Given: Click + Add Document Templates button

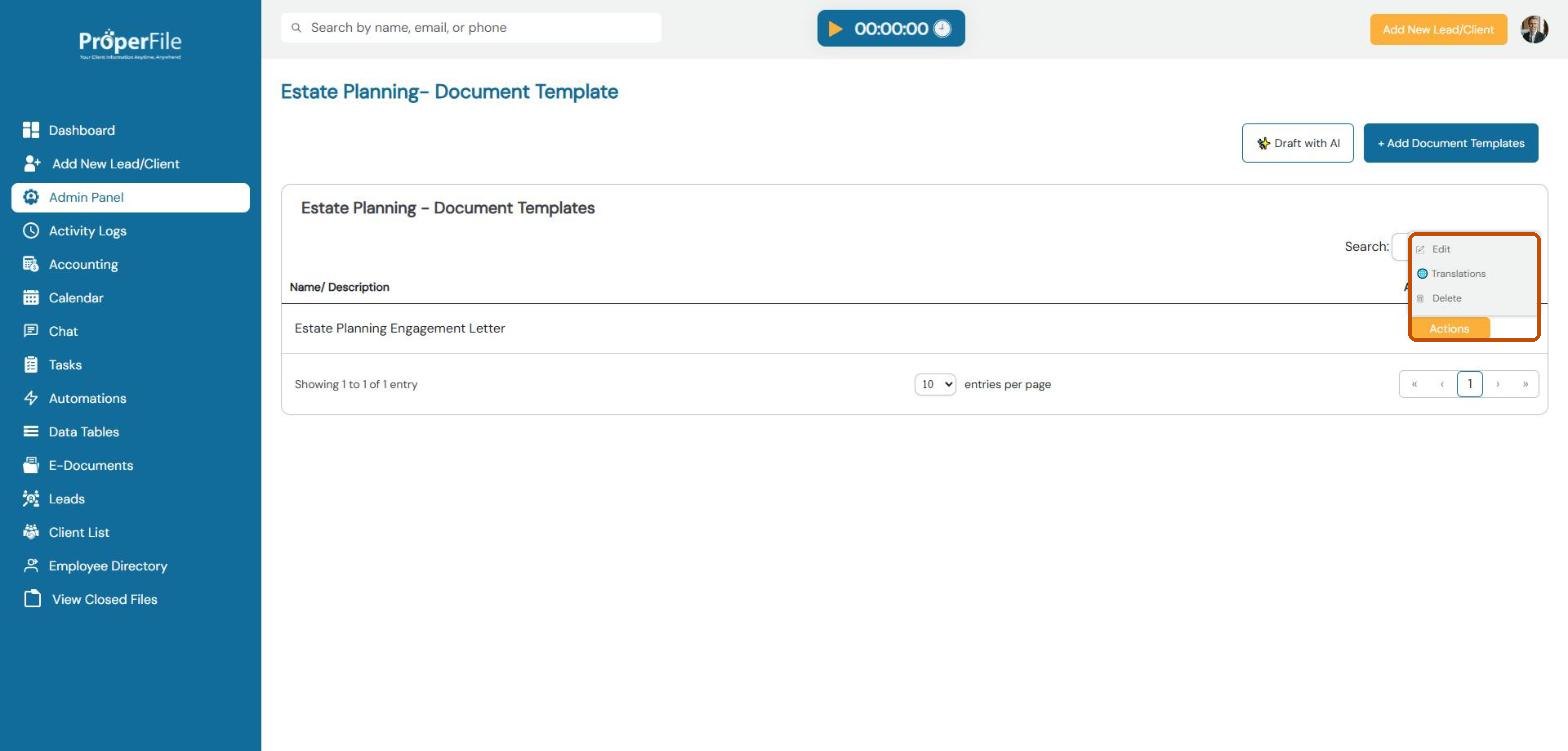Looking at the screenshot, I should tap(1451, 143).
